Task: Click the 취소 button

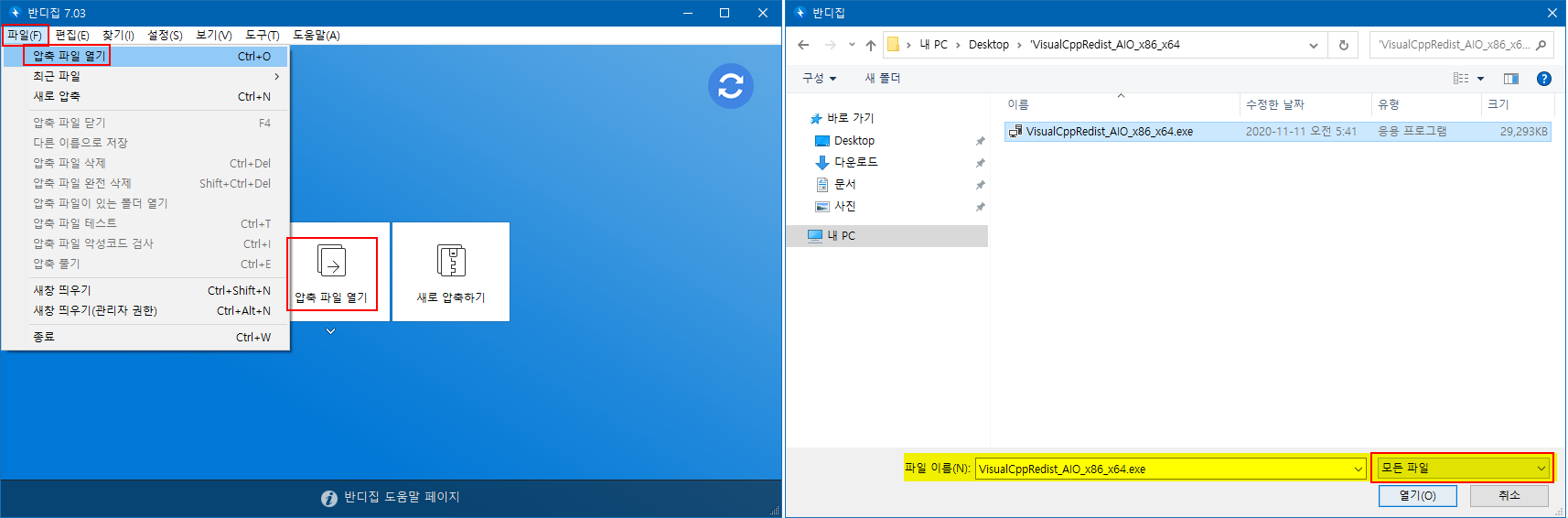Action: point(1509,495)
